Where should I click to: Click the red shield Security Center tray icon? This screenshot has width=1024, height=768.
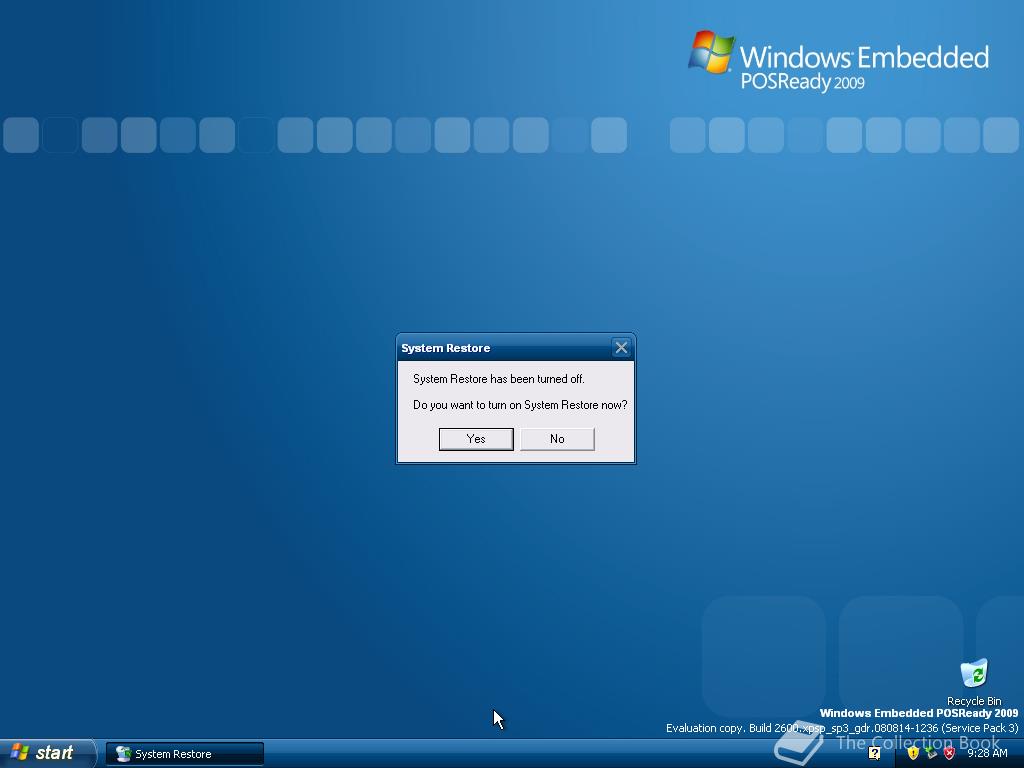coord(950,753)
